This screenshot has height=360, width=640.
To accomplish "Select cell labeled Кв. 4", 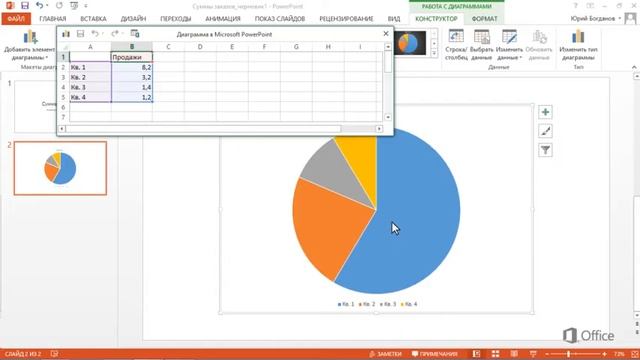I will (90, 97).
